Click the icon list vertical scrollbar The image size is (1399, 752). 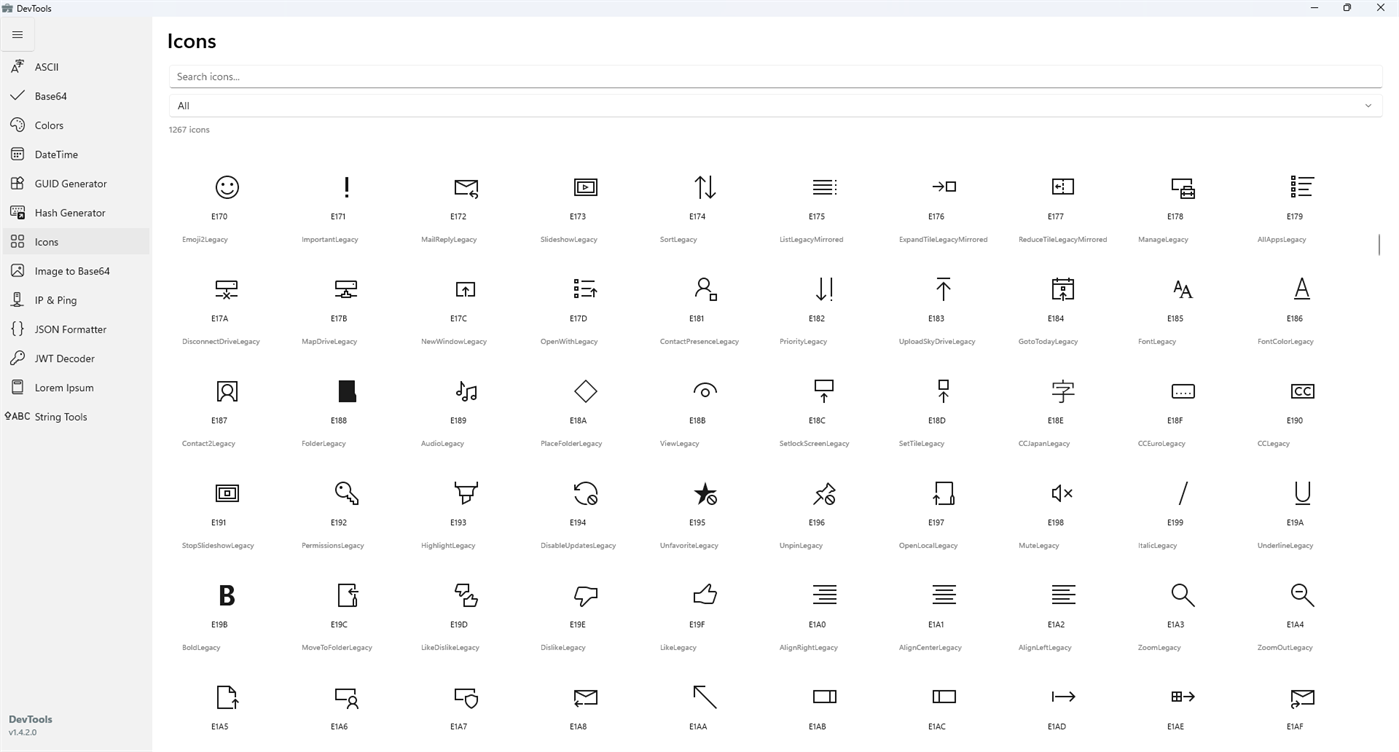point(1379,244)
